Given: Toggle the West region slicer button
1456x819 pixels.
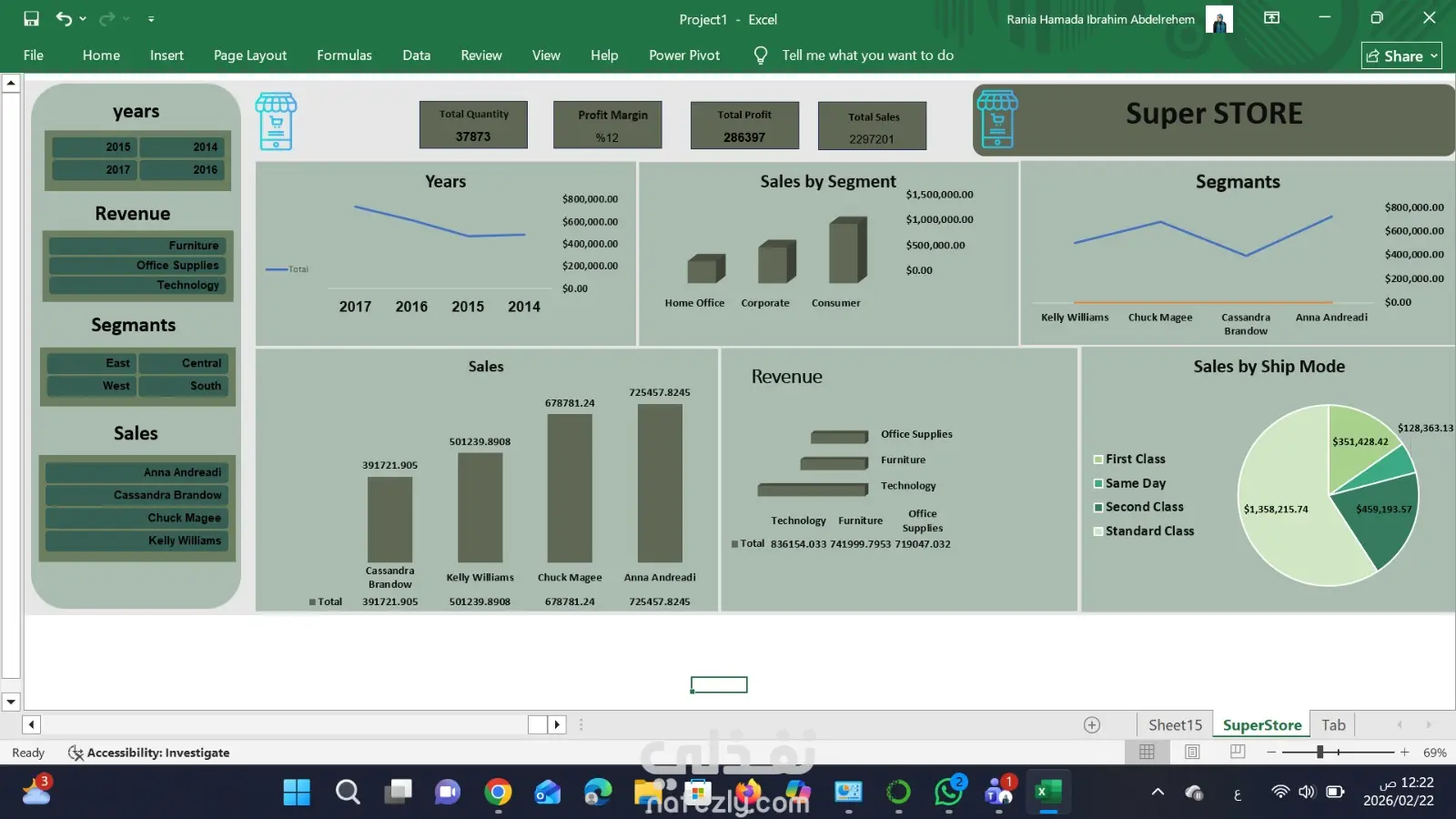Looking at the screenshot, I should [92, 386].
